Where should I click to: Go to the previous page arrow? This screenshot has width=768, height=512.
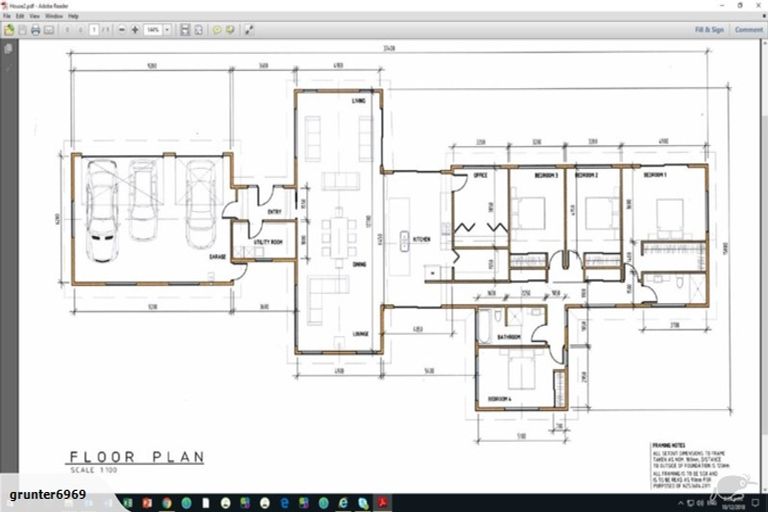tap(67, 30)
